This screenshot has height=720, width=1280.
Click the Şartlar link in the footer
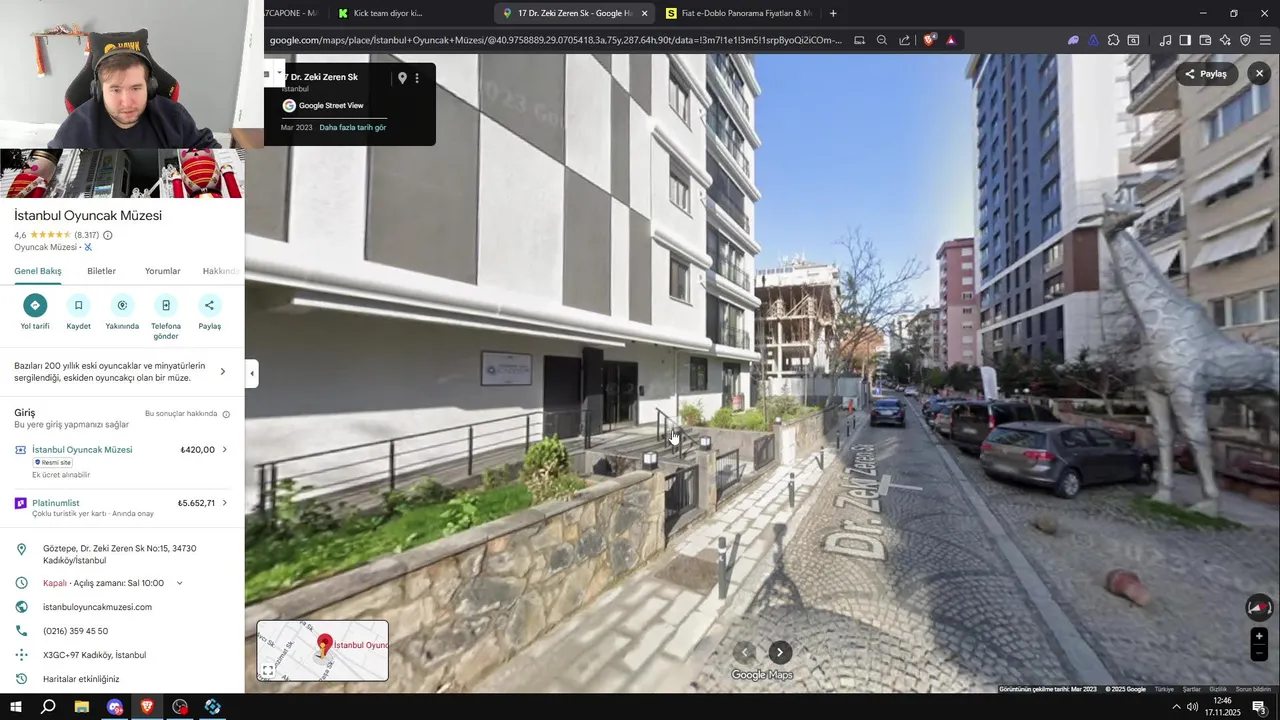(1192, 689)
